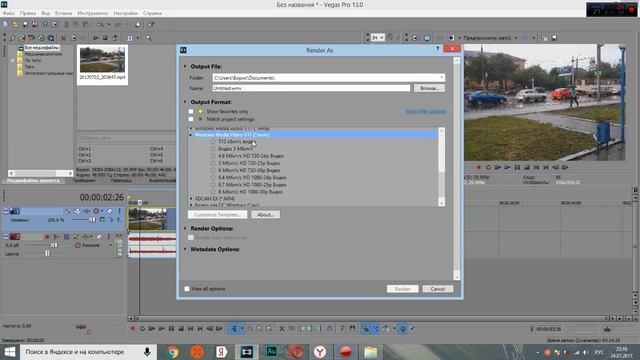640x360 pixels.
Task: Adjust video track level slider
Action: click(x=92, y=220)
